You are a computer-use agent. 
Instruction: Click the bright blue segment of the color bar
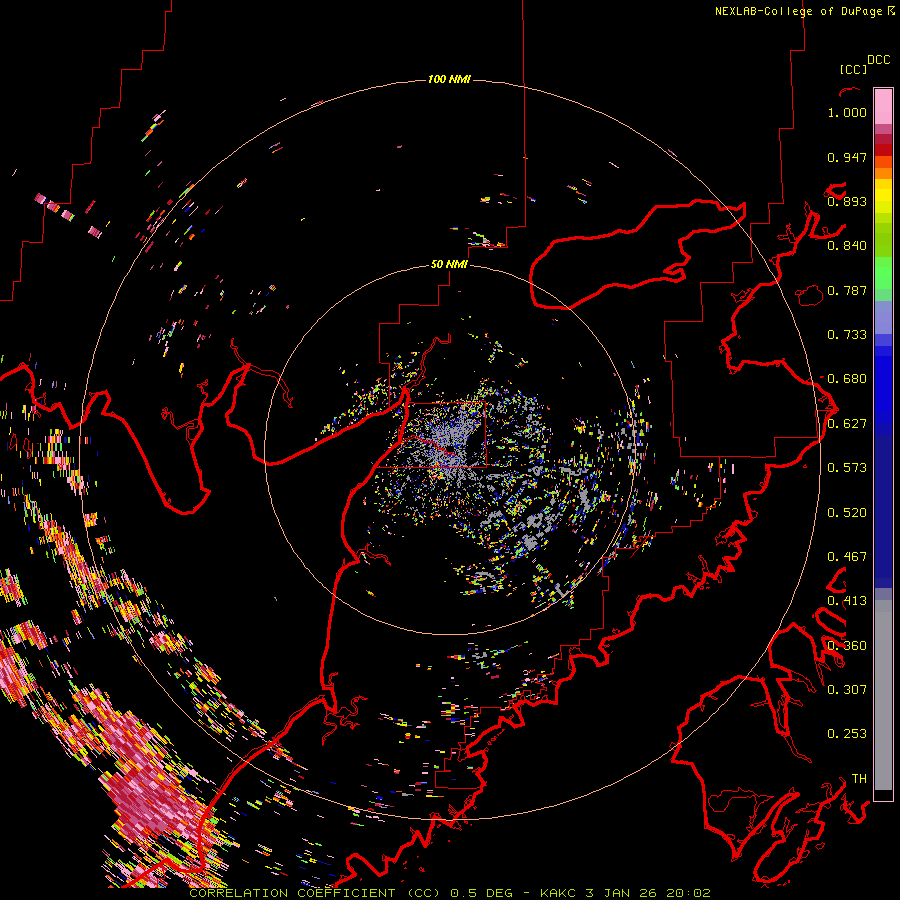point(883,390)
